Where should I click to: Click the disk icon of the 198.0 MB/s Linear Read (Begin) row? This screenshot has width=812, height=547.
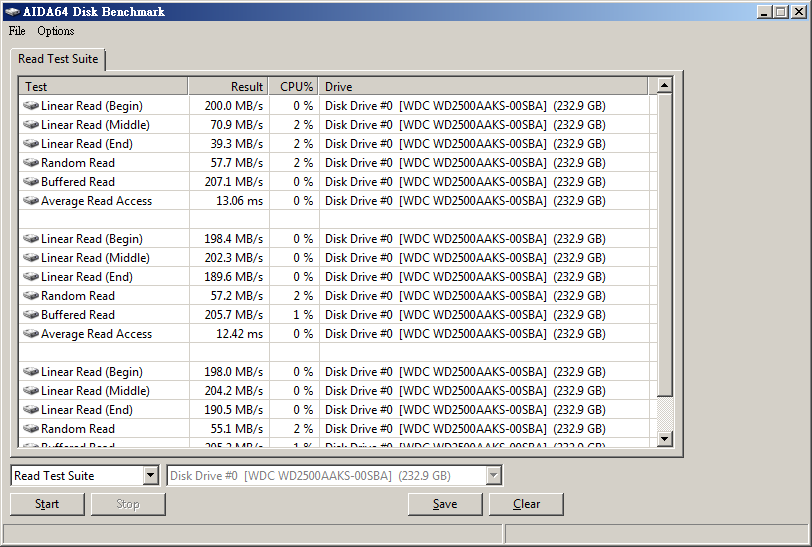[31, 371]
